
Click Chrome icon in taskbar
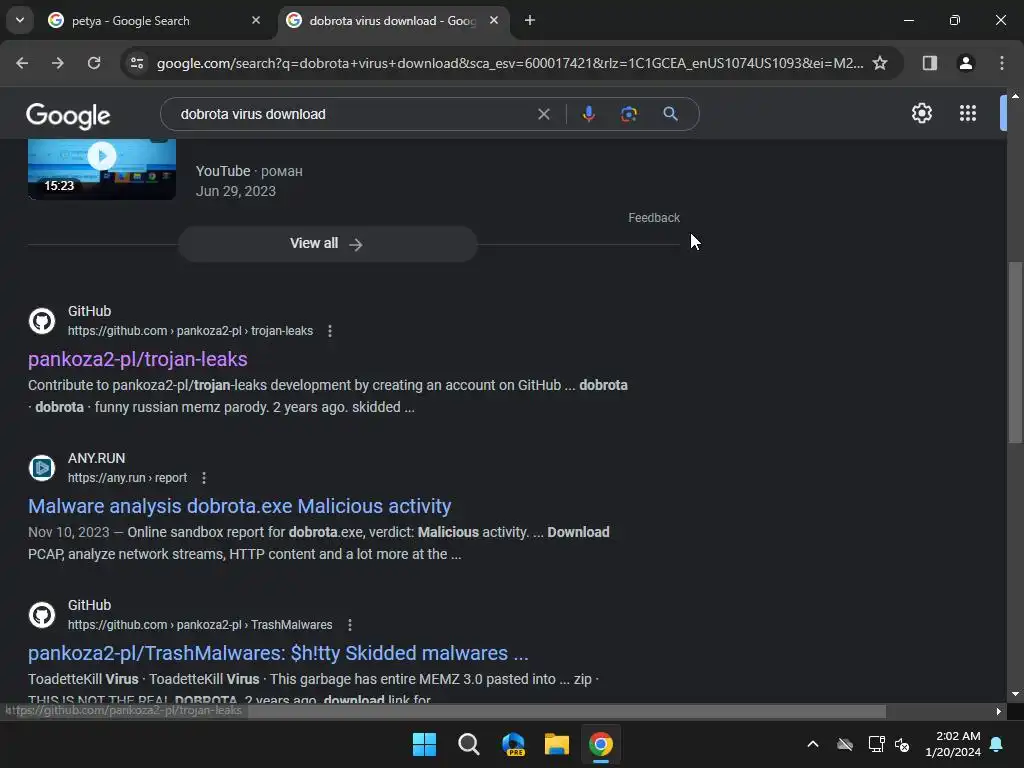click(x=601, y=744)
